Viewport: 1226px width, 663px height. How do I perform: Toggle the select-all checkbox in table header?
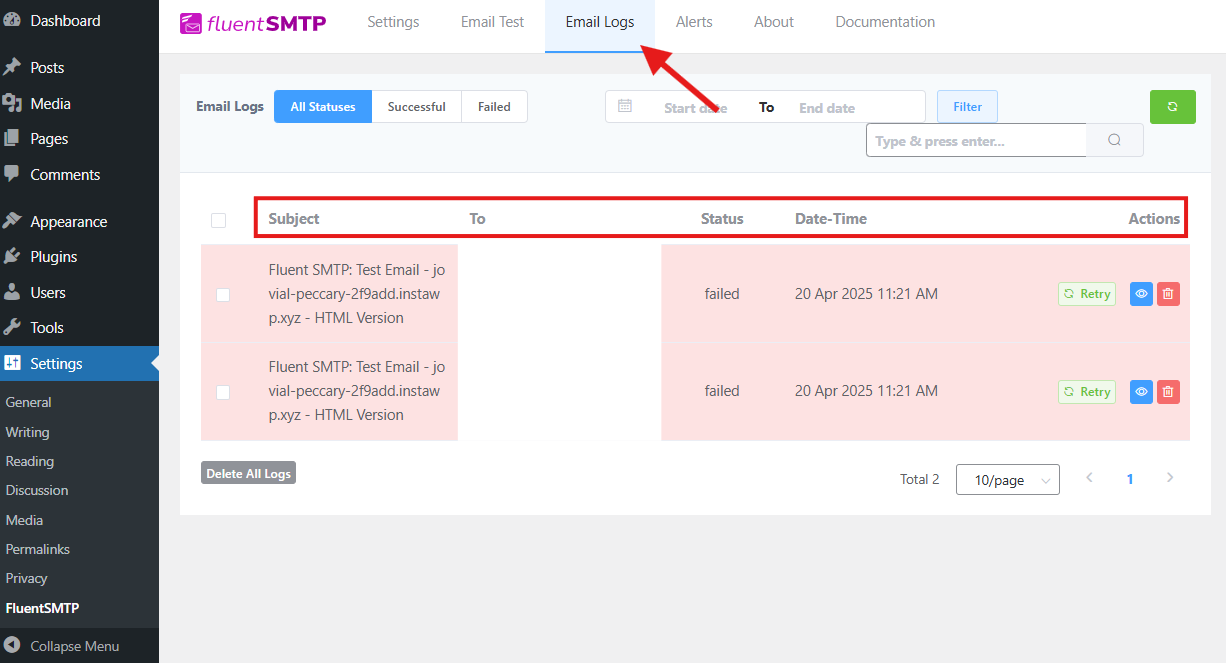coord(219,220)
